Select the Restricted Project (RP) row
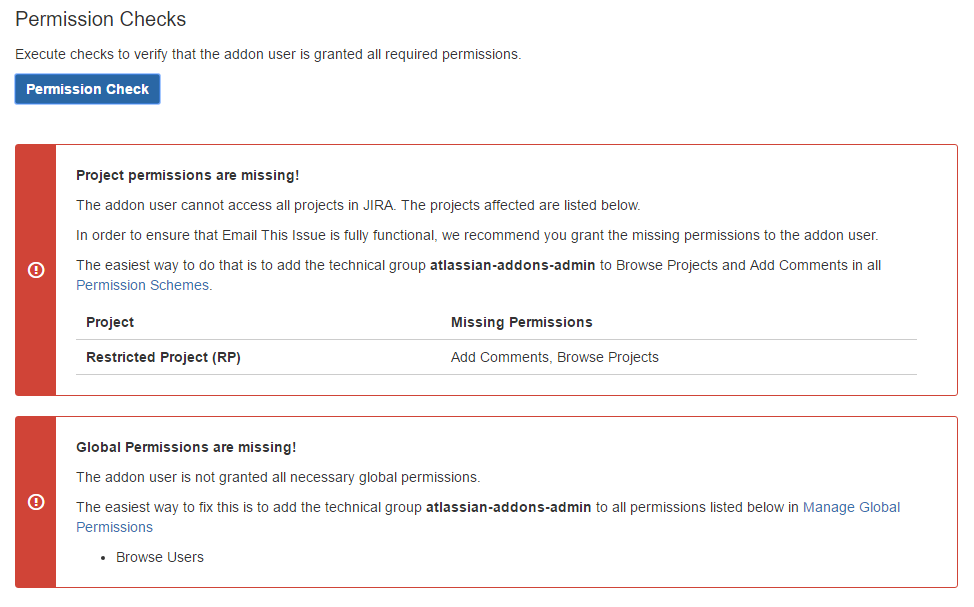This screenshot has height=607, width=974. click(x=496, y=357)
